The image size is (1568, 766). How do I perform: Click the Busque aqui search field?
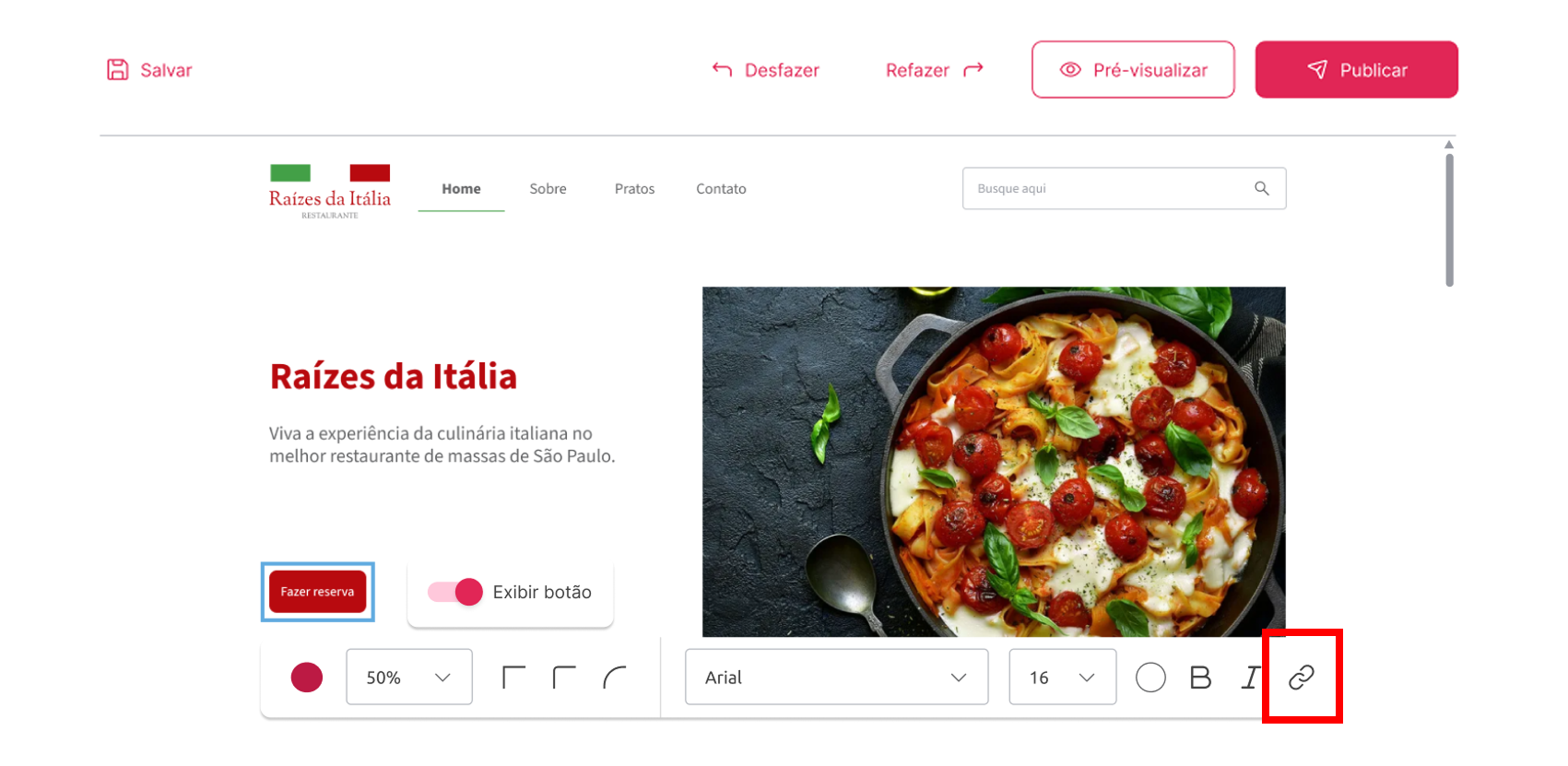pos(1124,188)
